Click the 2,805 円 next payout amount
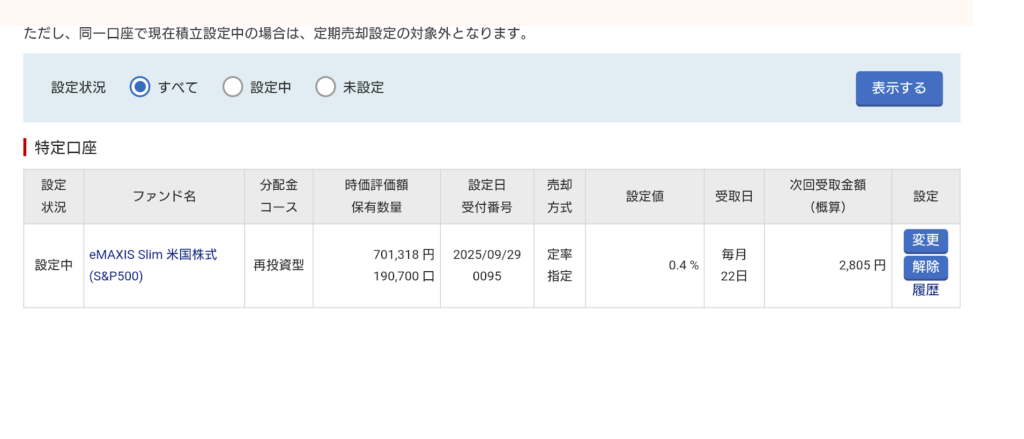Image resolution: width=1024 pixels, height=439 pixels. coord(862,266)
